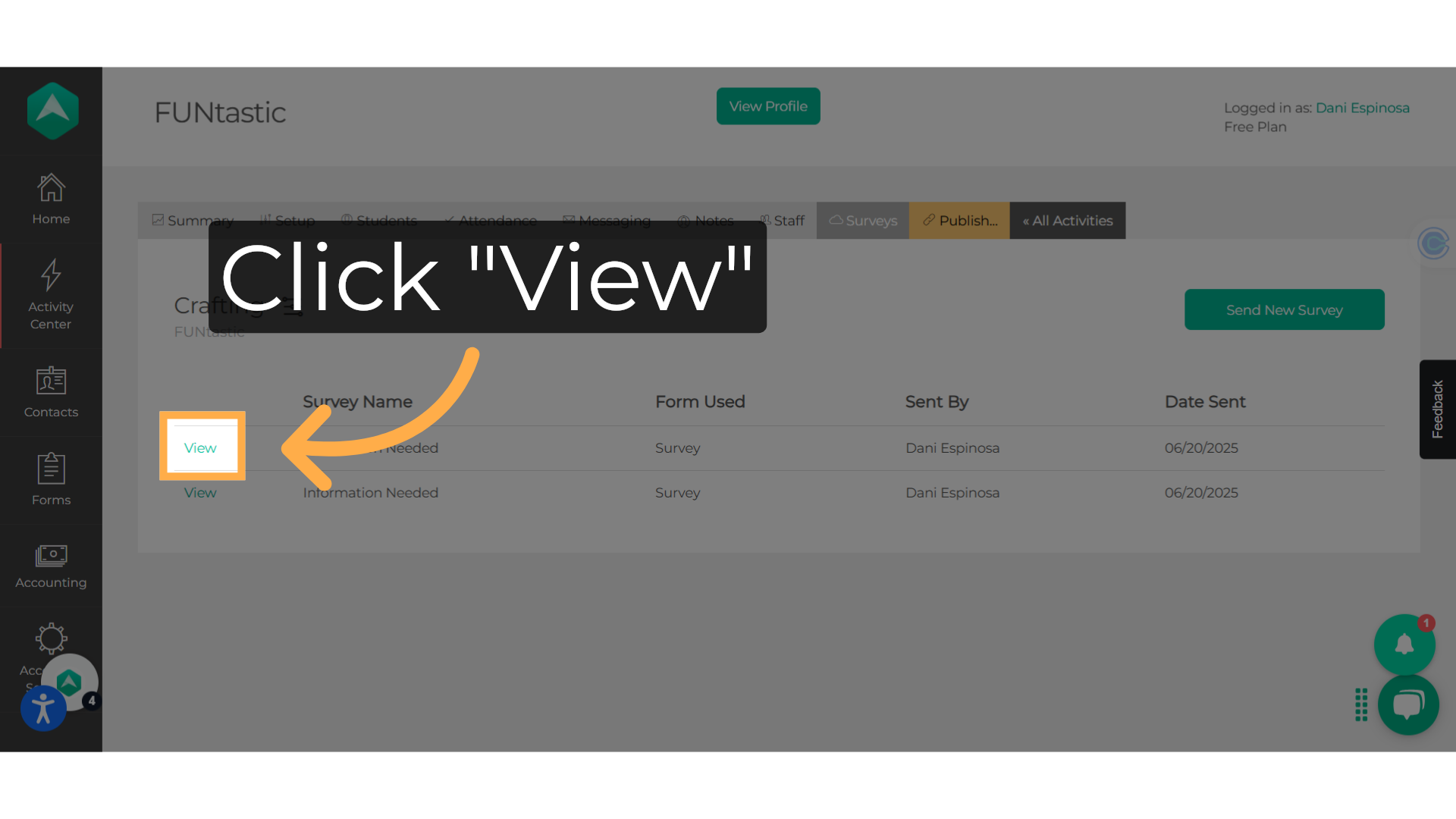Click the View Profile button
The height and width of the screenshot is (819, 1456).
[x=768, y=106]
